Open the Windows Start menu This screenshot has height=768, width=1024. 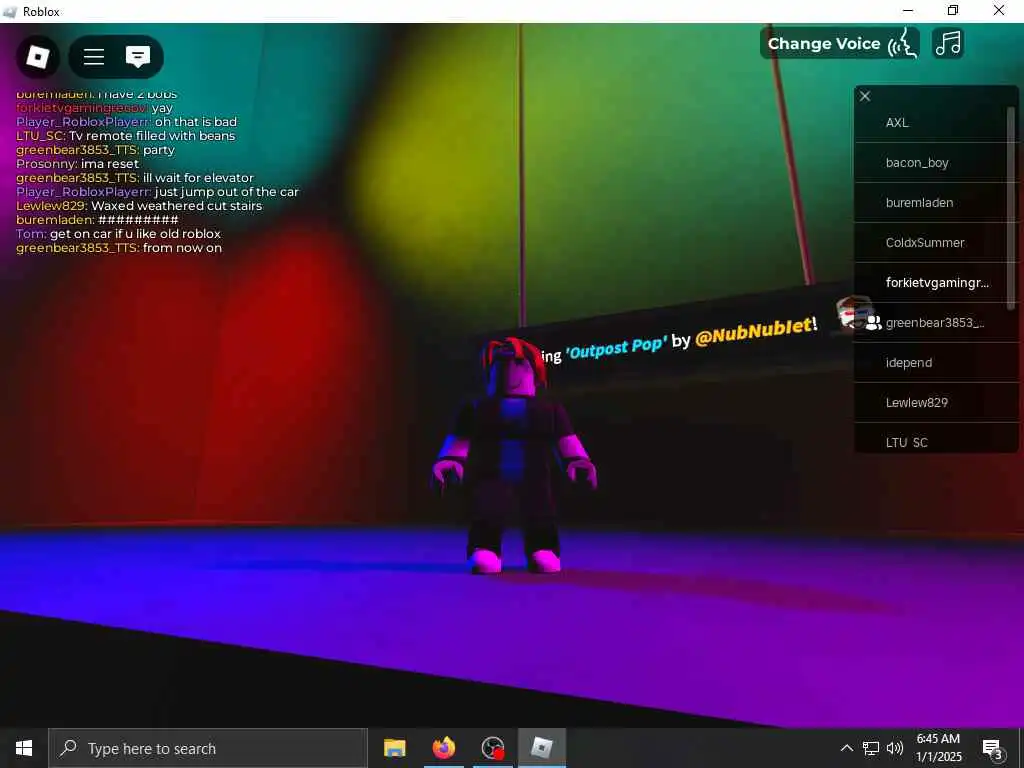click(24, 748)
